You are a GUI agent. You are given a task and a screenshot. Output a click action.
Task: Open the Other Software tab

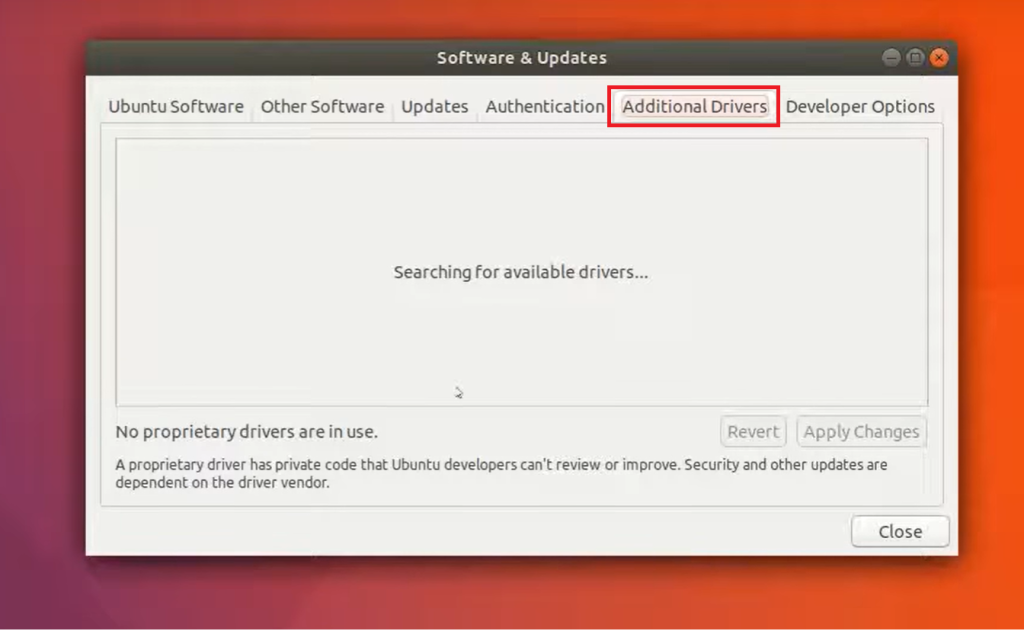click(x=322, y=106)
